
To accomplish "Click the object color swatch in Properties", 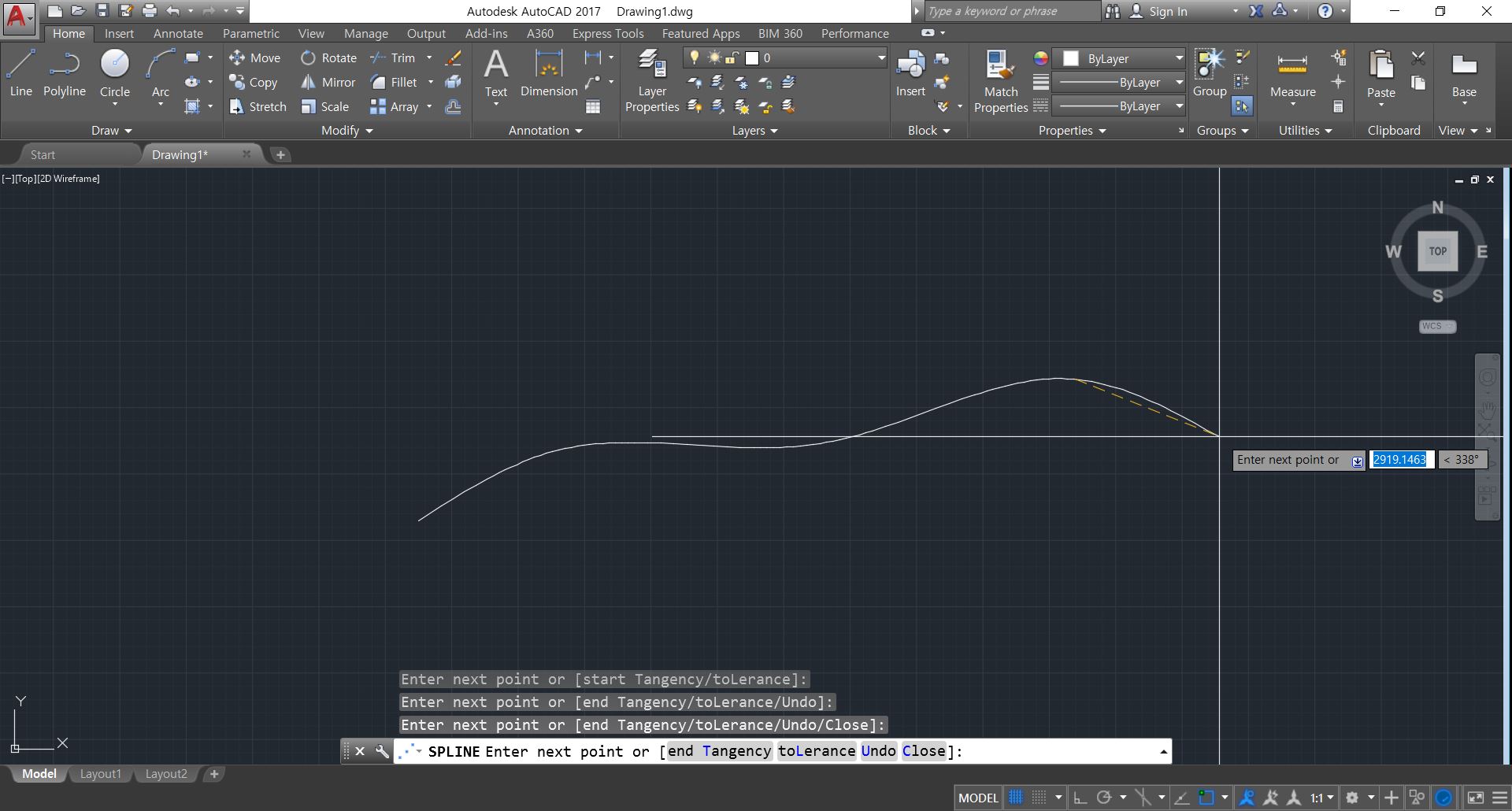I will [1070, 58].
